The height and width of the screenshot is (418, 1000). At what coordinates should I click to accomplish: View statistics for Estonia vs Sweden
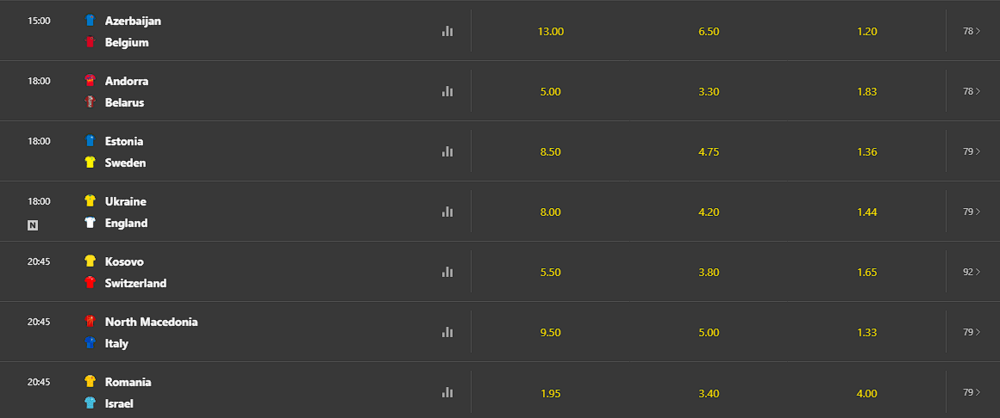coord(447,151)
